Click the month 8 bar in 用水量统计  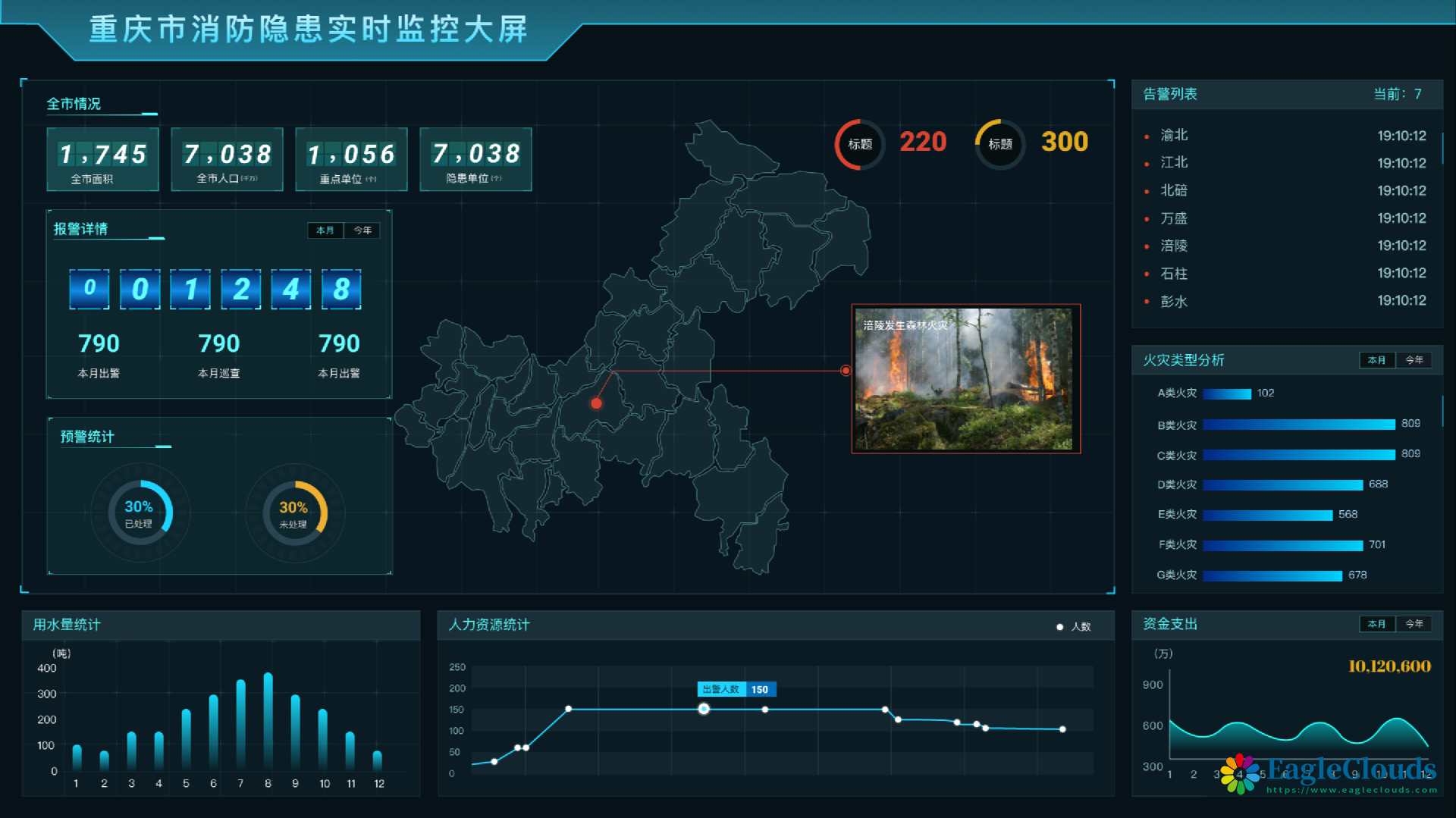point(268,720)
